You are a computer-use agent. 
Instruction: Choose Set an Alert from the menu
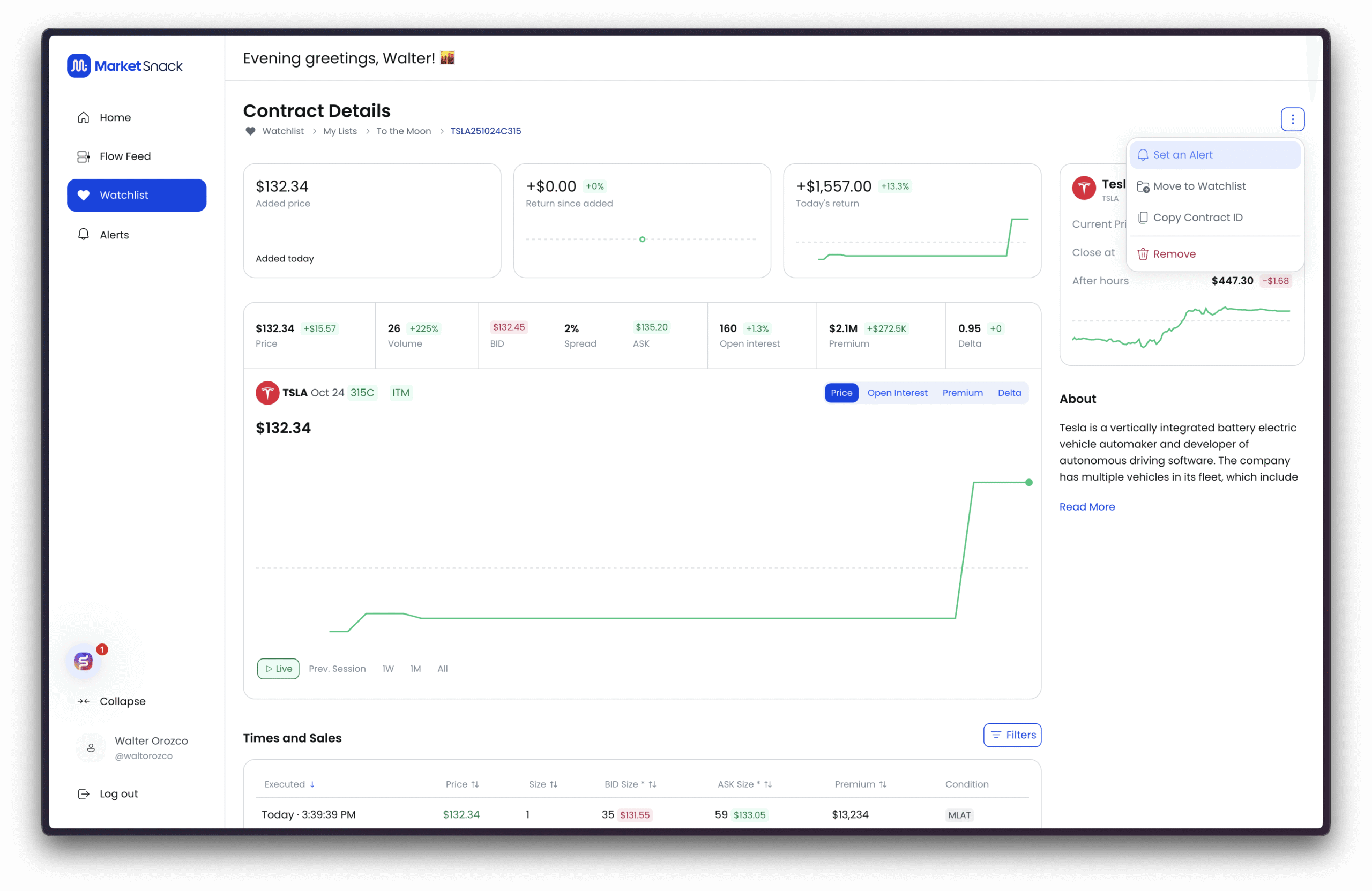[x=1182, y=155]
